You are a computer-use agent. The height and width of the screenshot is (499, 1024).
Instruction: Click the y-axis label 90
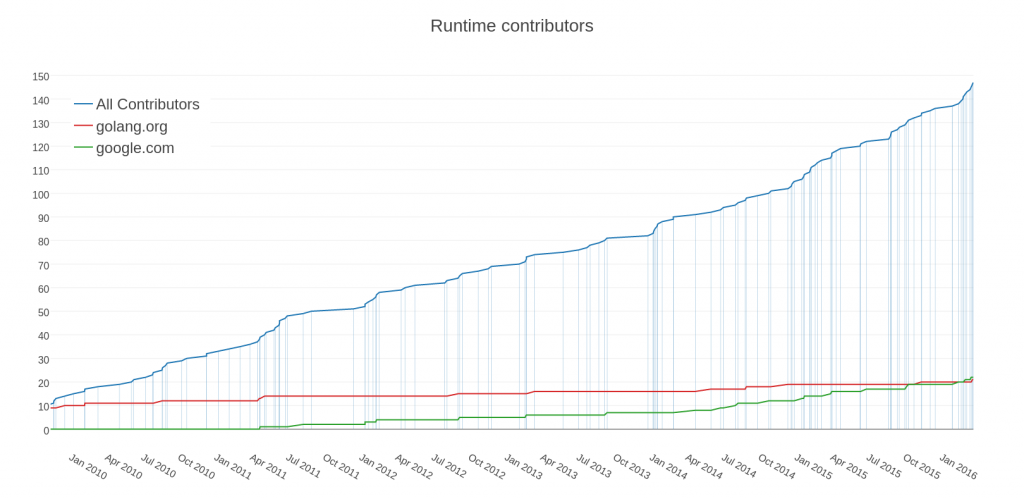(x=43, y=217)
